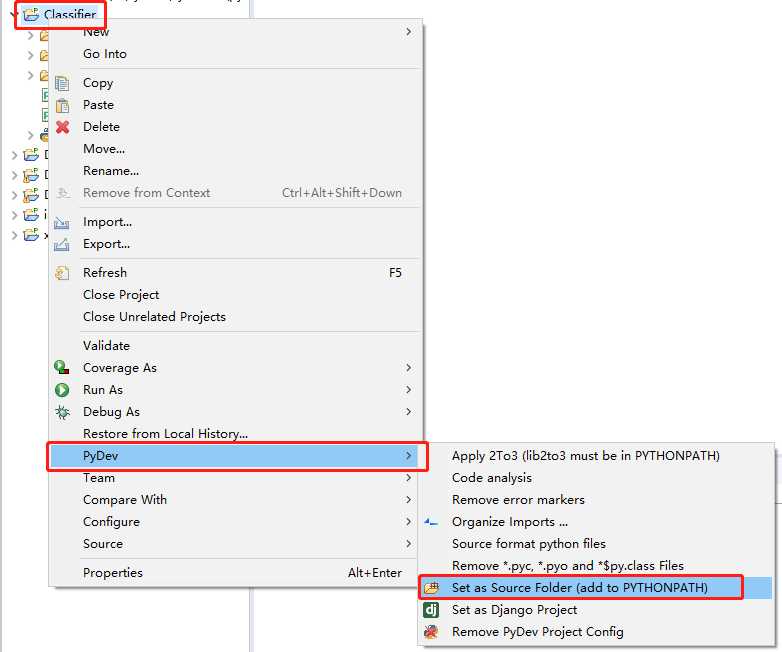The image size is (782, 652).
Task: Click the Refresh icon
Action: [x=62, y=273]
